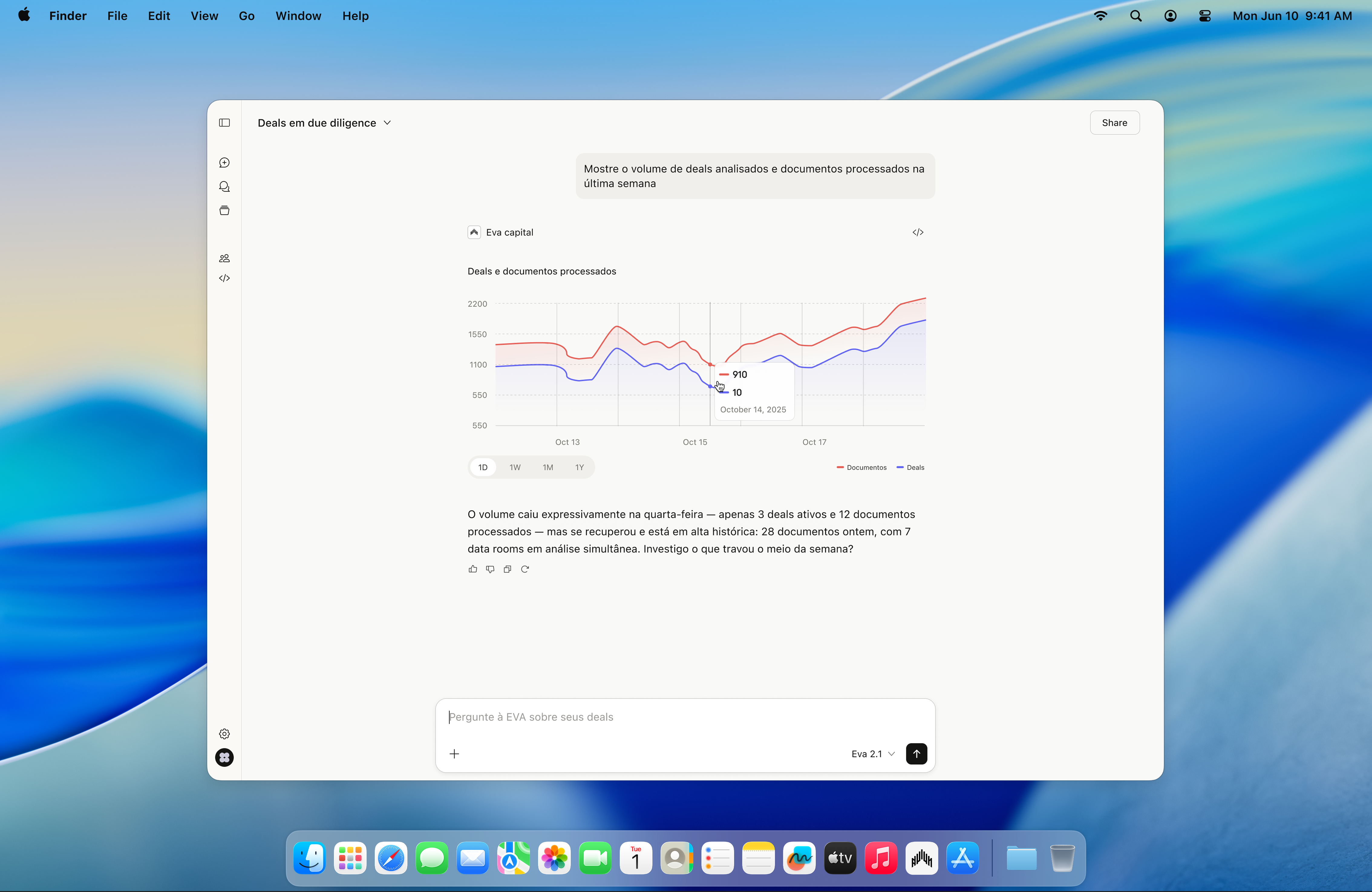Give the response a thumbs down
Screen dimensions: 1372x892
coord(490,569)
